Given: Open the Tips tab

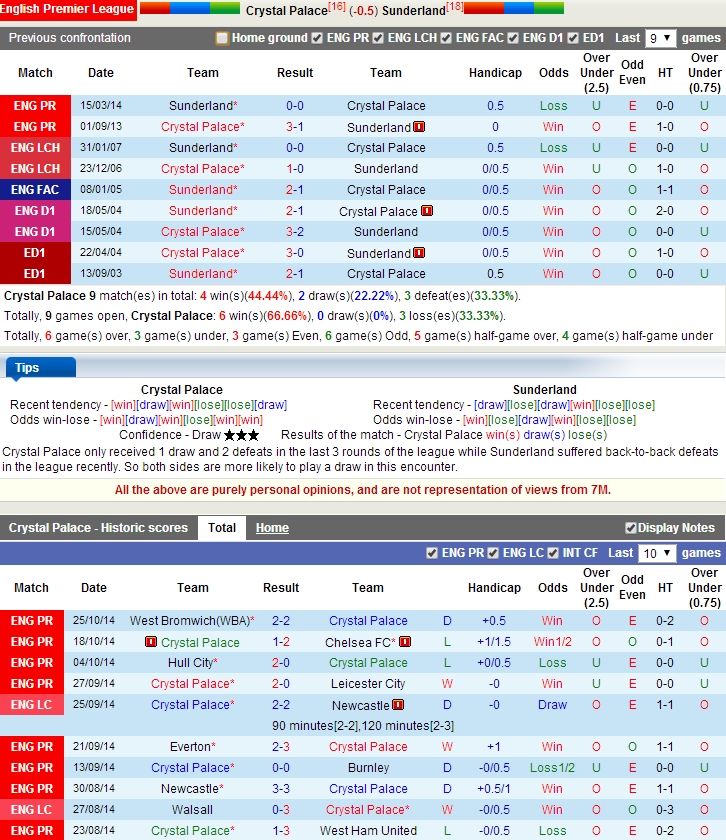Looking at the screenshot, I should point(41,368).
